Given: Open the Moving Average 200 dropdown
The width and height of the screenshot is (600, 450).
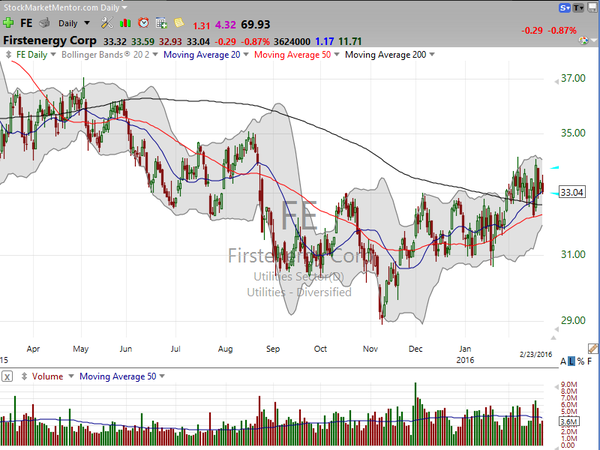Looking at the screenshot, I should tap(432, 55).
